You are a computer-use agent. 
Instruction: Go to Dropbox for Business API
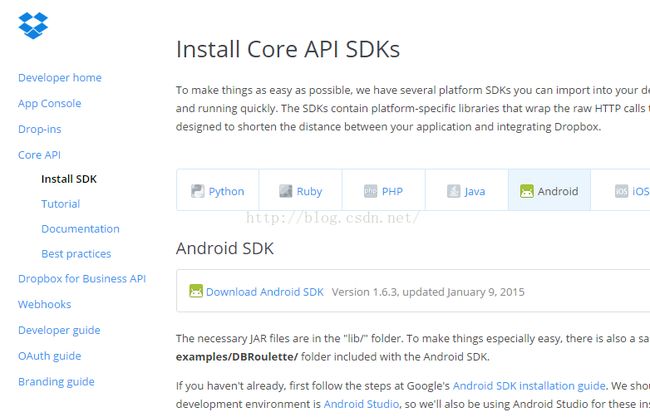[82, 279]
